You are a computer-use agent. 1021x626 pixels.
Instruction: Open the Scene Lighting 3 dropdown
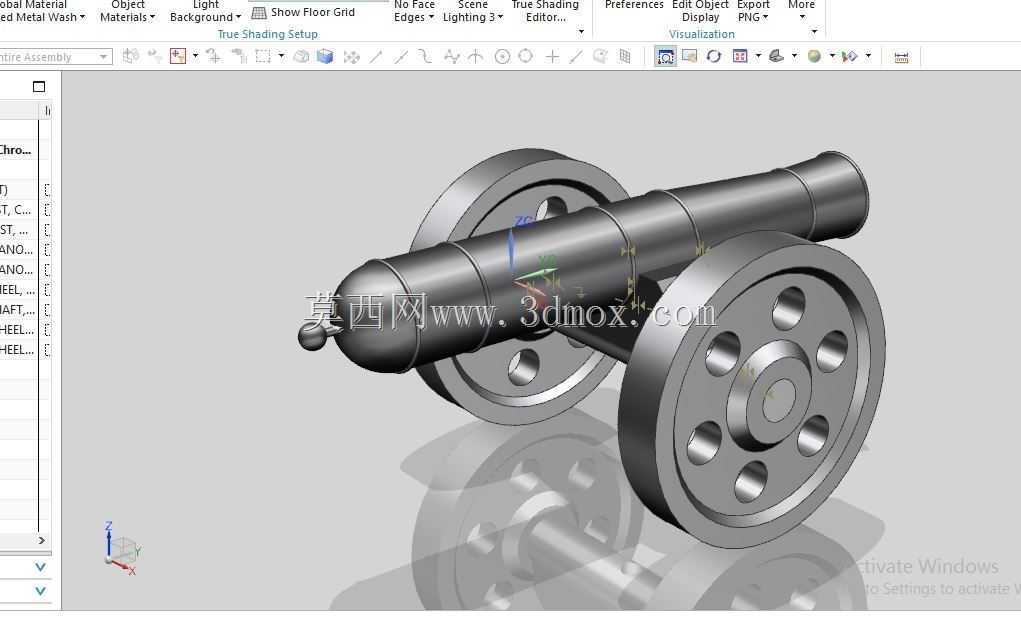click(473, 11)
